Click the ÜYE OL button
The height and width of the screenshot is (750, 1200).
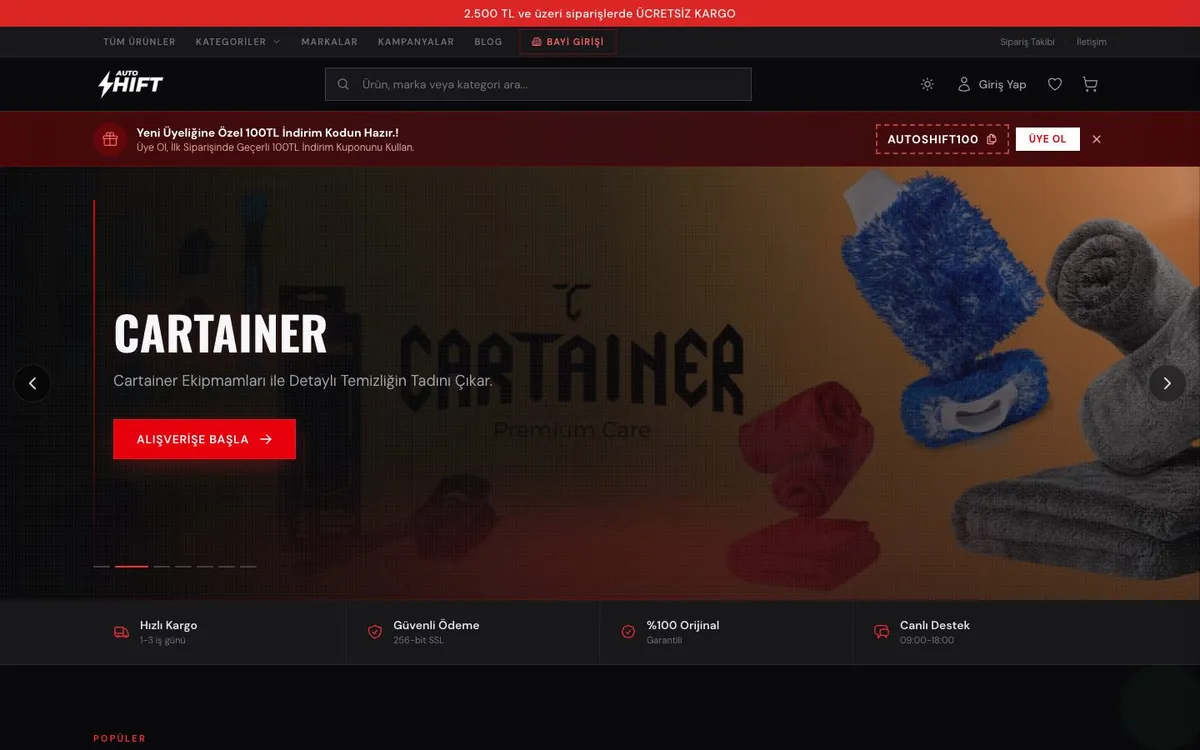tap(1048, 139)
